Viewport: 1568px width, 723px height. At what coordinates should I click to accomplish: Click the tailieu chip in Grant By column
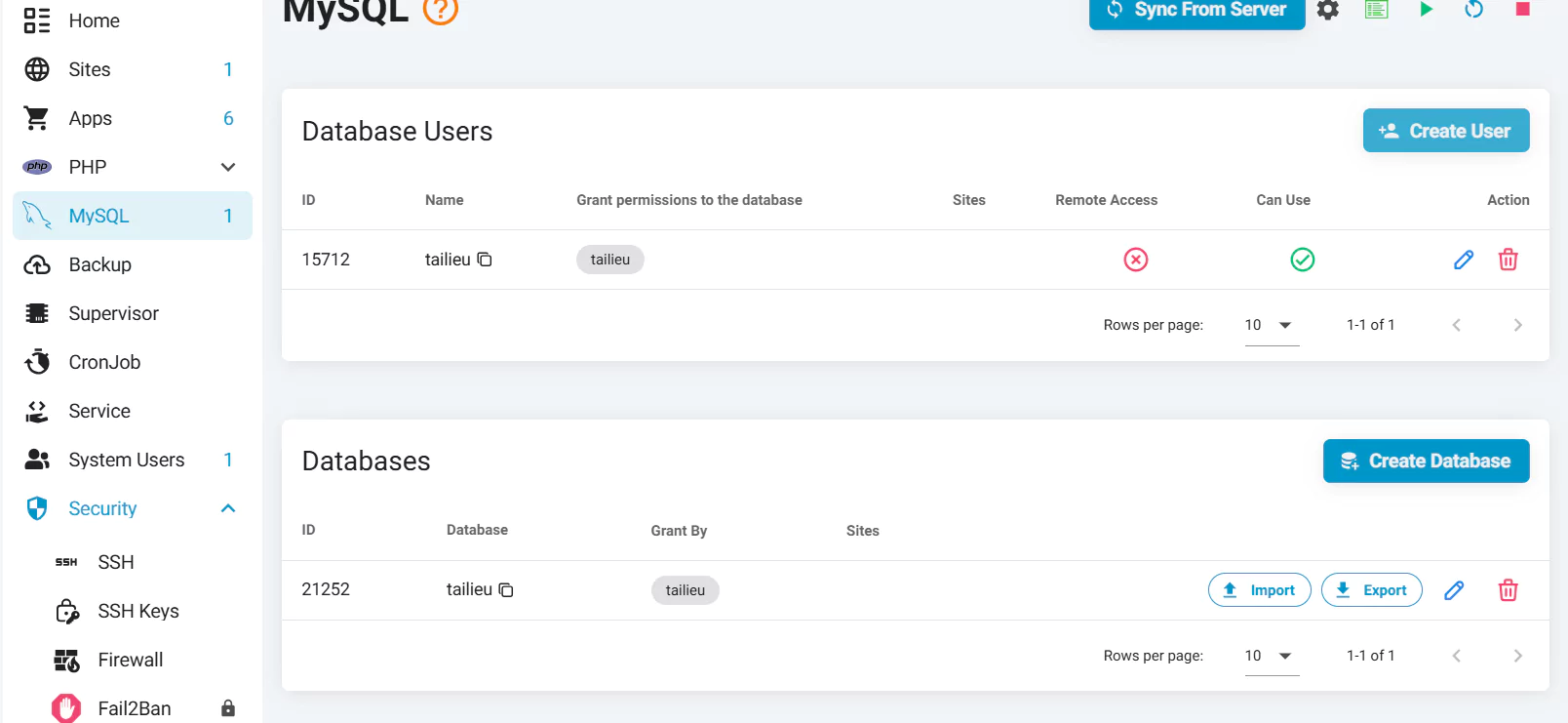point(685,590)
